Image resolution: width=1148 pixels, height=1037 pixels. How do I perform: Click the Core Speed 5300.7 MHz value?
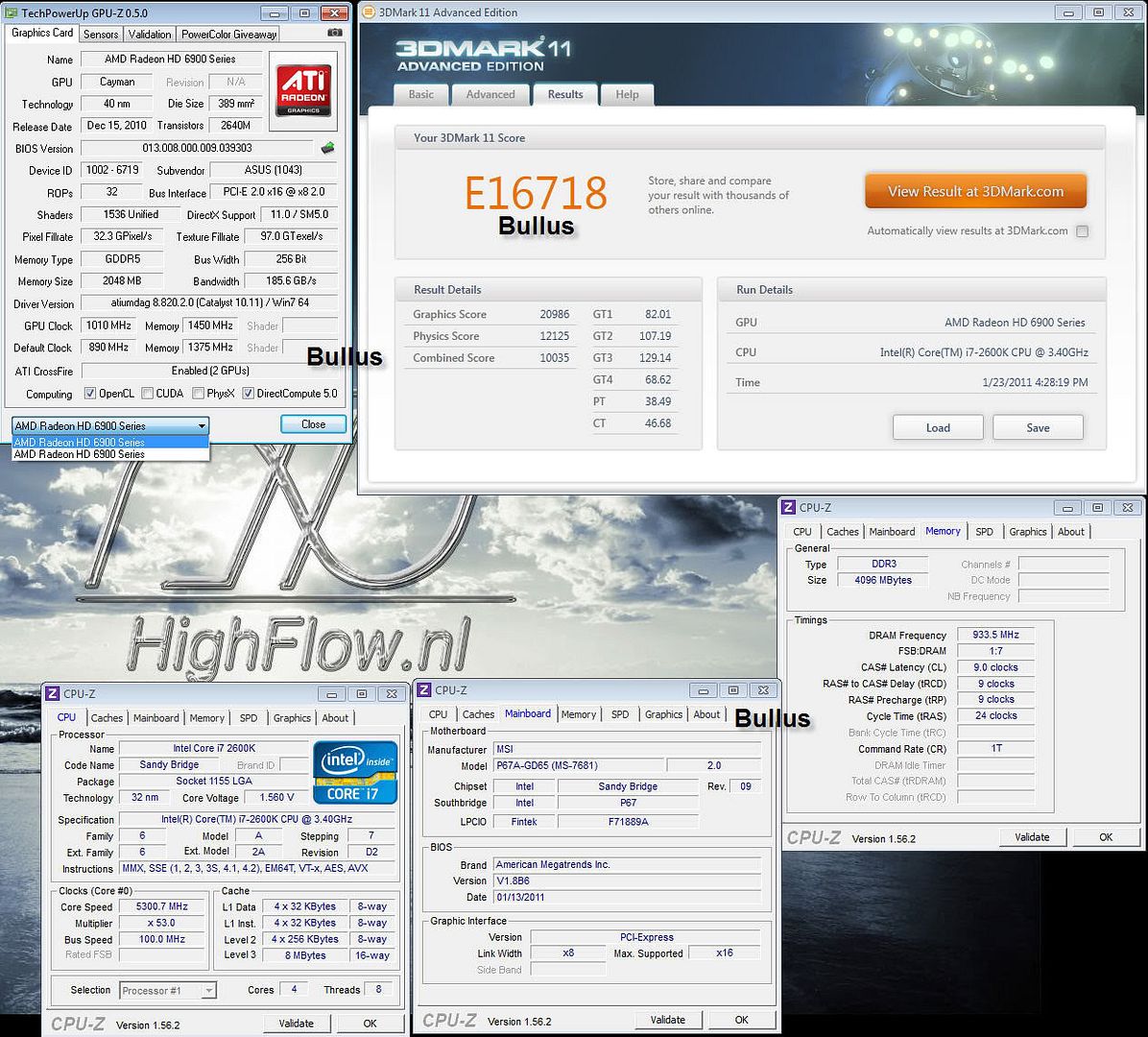162,906
